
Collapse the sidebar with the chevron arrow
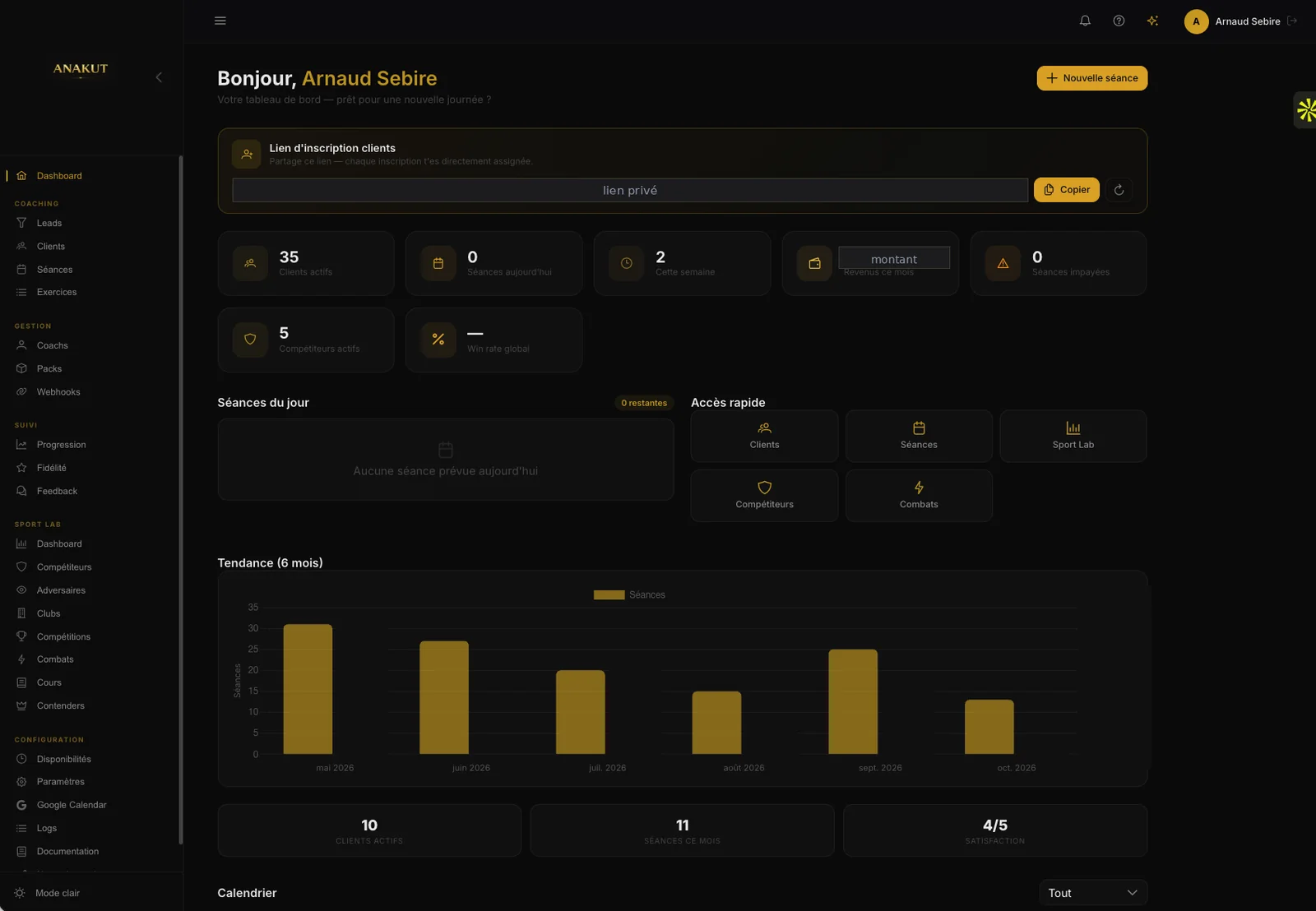tap(159, 77)
